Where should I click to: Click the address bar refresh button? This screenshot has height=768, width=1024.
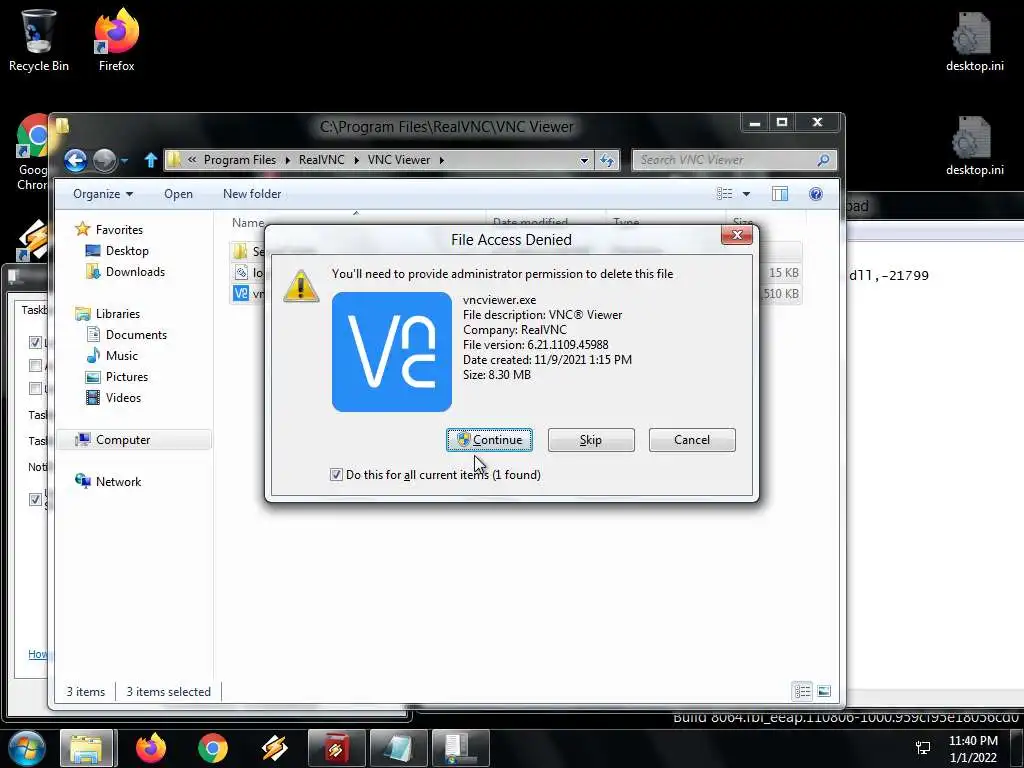[x=607, y=160]
